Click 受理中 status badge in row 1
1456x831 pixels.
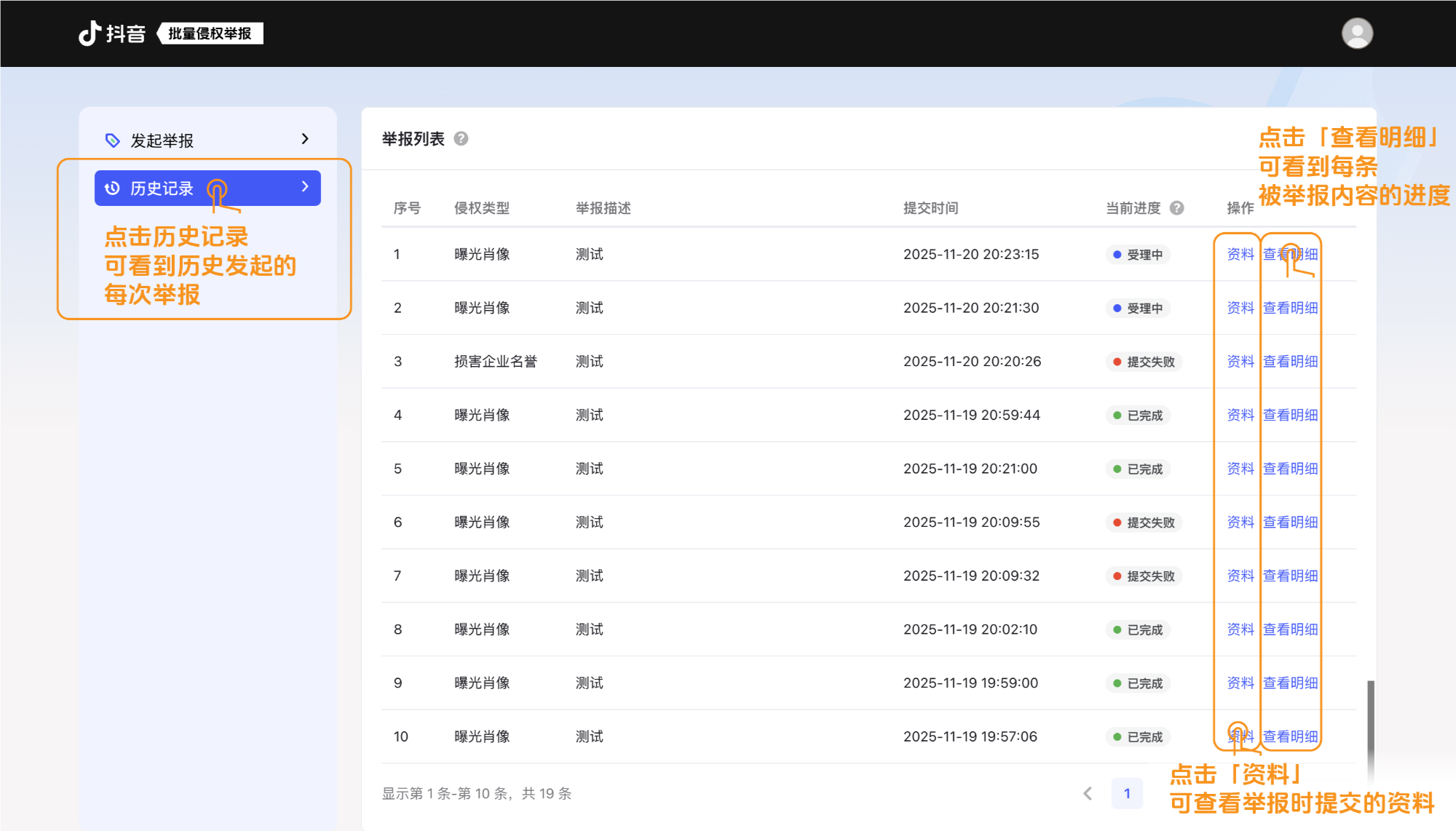click(1137, 255)
